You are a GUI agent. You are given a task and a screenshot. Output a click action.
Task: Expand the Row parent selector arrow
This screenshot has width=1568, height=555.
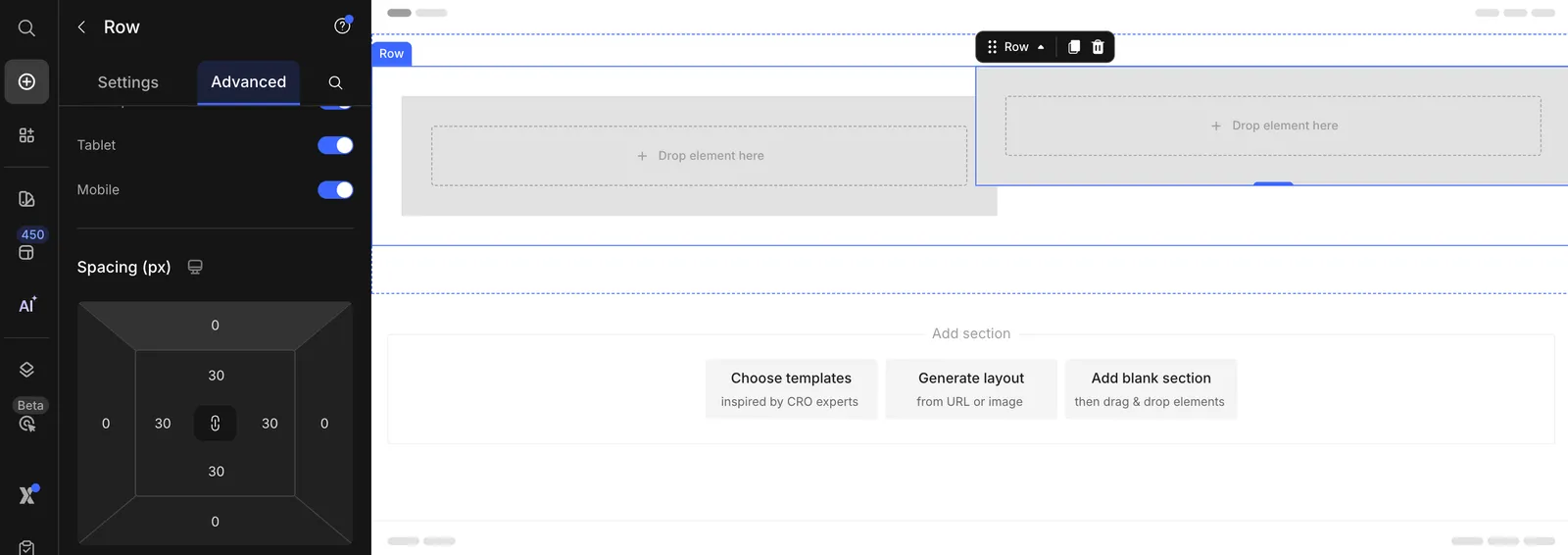pos(1041,47)
